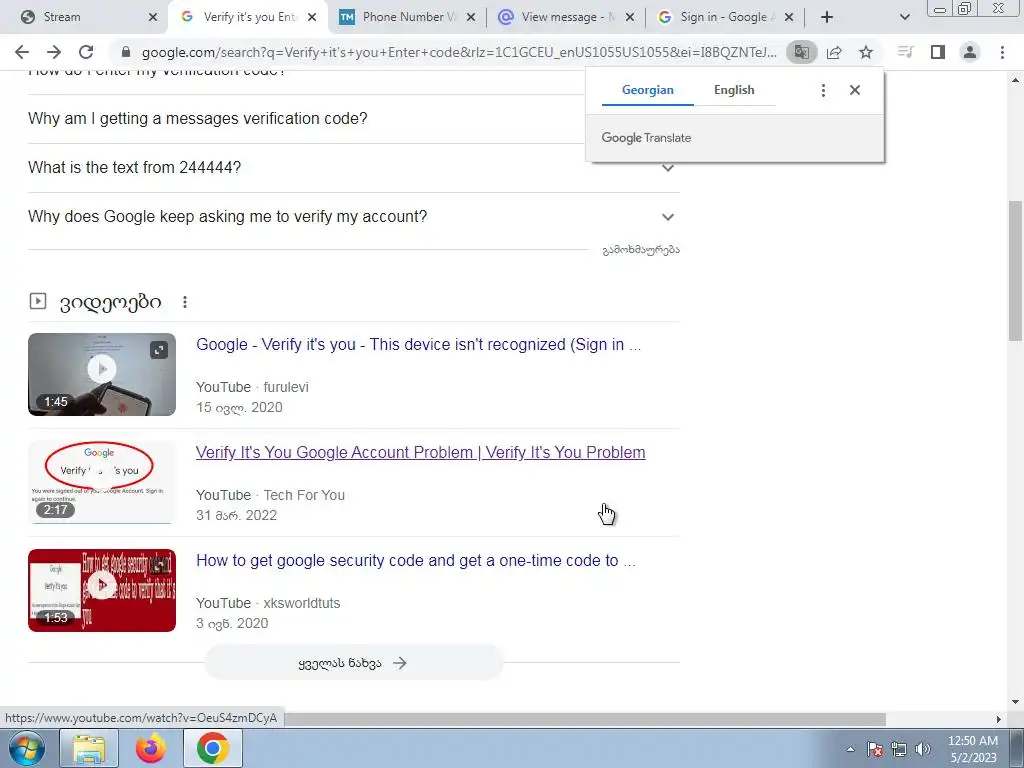
Task: Open a new tab with plus
Action: coord(827,17)
